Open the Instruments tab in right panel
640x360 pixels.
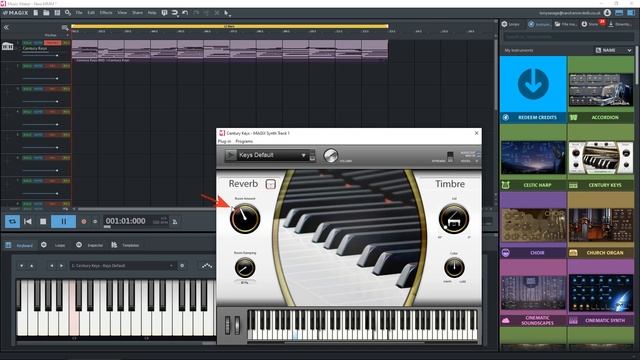click(x=539, y=24)
